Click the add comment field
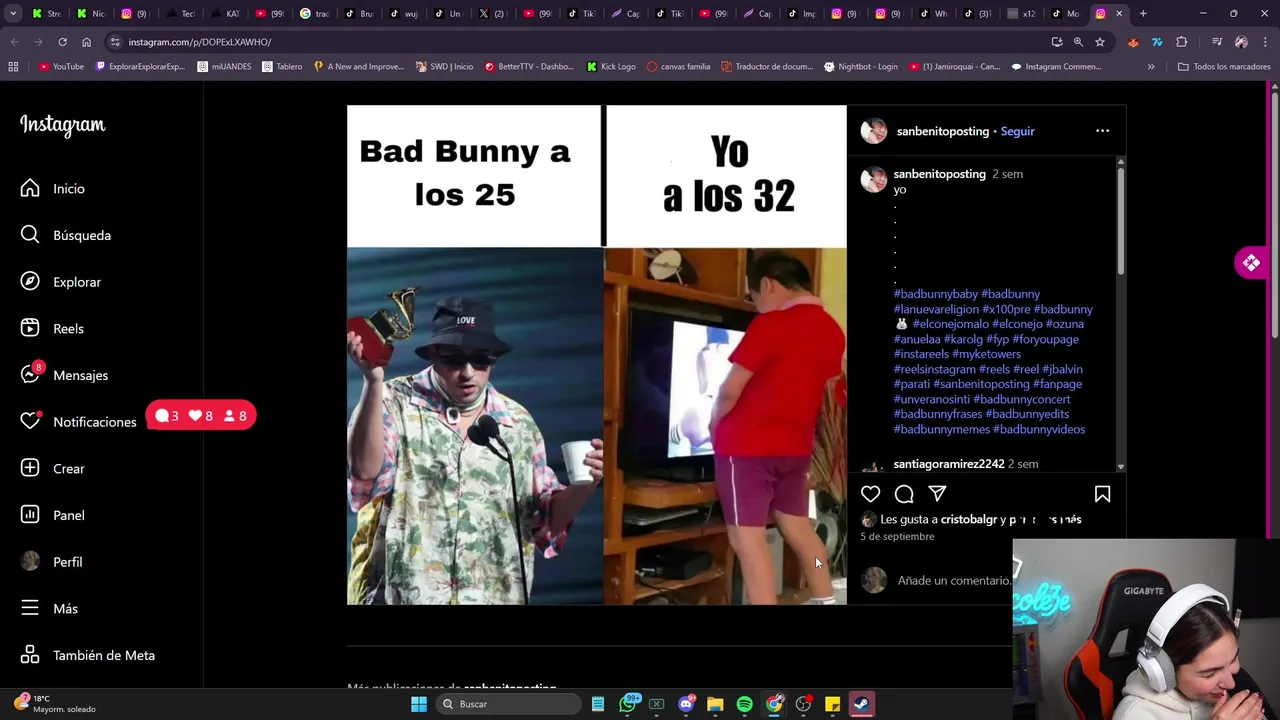 pyautogui.click(x=954, y=580)
